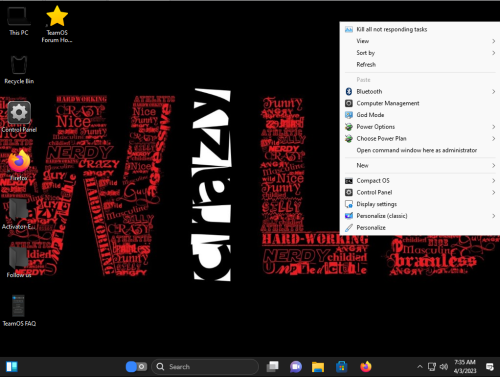Open Choose Power Plan submenu
500x377 pixels.
pos(420,138)
